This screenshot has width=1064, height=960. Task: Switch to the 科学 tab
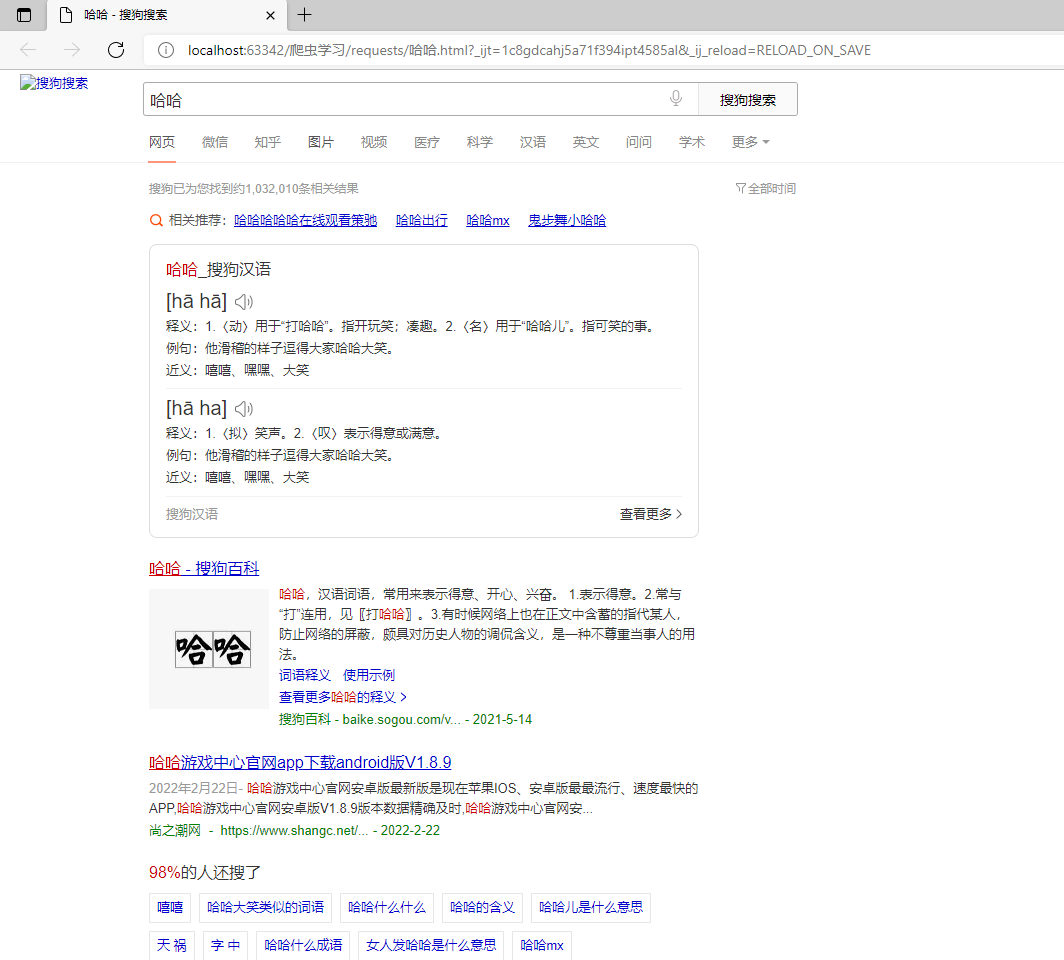click(480, 142)
